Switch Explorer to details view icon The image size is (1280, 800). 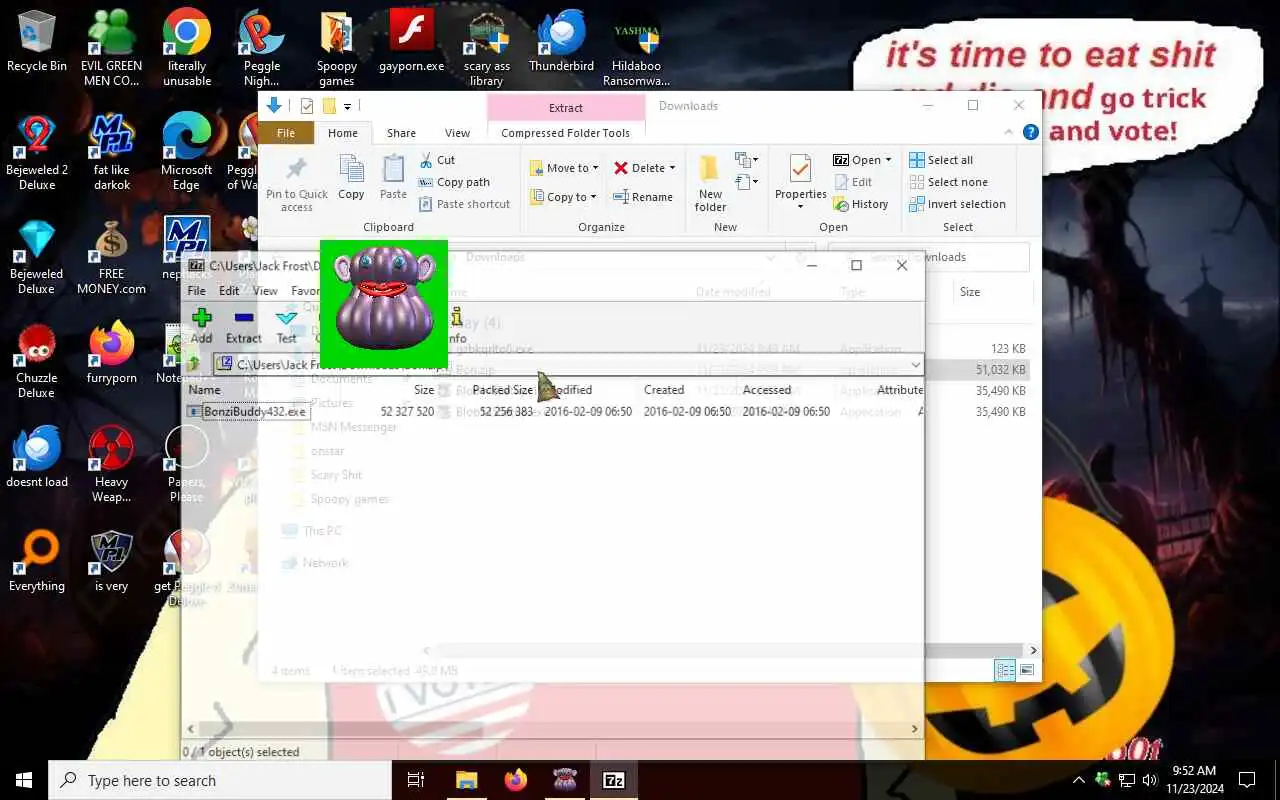[1005, 670]
